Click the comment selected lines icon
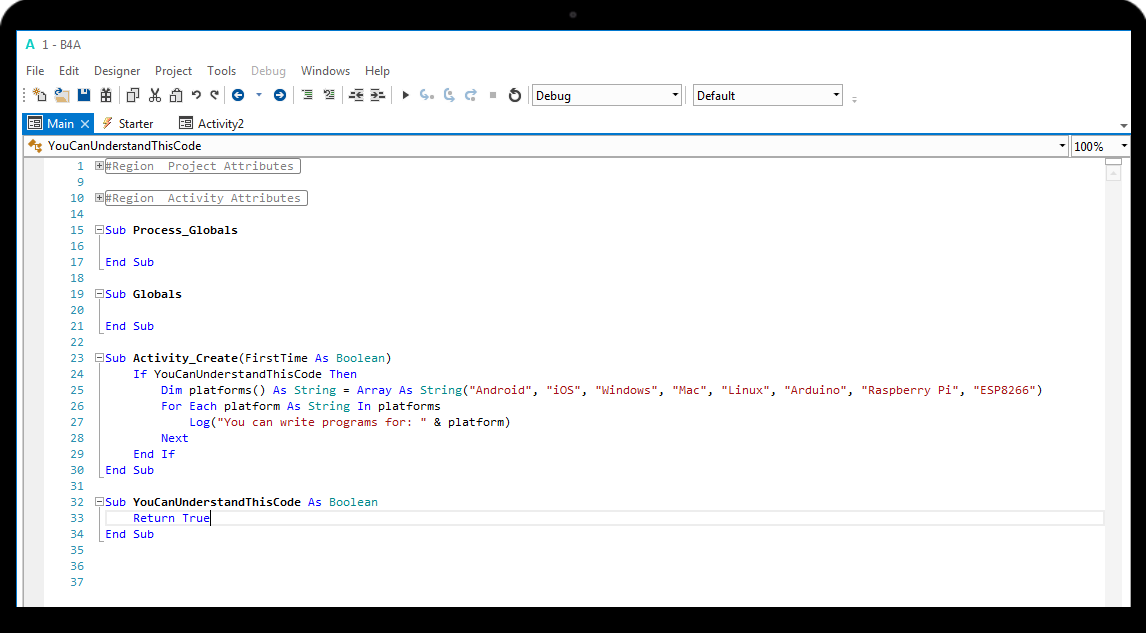The height and width of the screenshot is (633, 1146). click(x=308, y=95)
